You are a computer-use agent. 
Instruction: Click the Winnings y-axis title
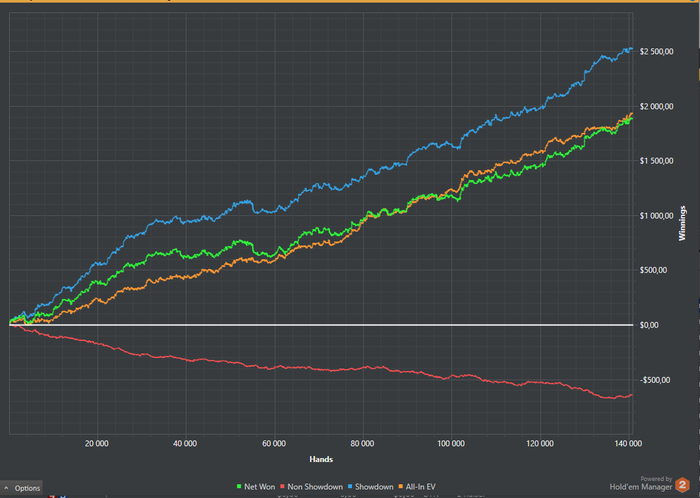(x=682, y=223)
